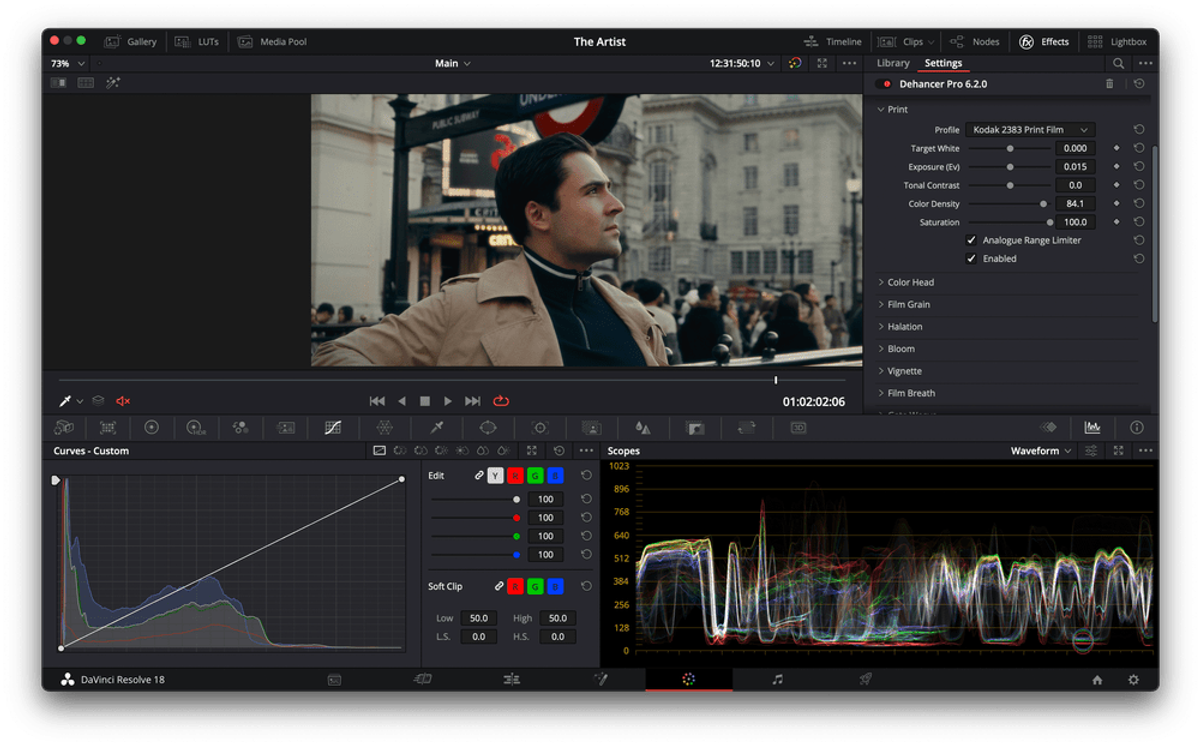This screenshot has height=745, width=1200.
Task: Toggle the red Dehancer Pro bypass switch
Action: 883,84
